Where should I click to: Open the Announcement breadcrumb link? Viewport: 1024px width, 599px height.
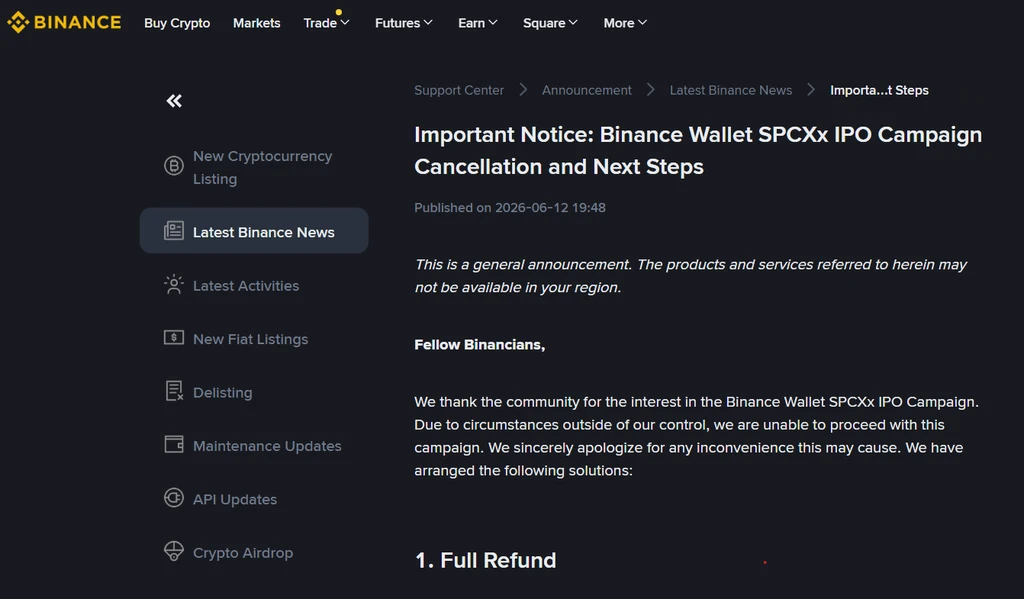586,90
